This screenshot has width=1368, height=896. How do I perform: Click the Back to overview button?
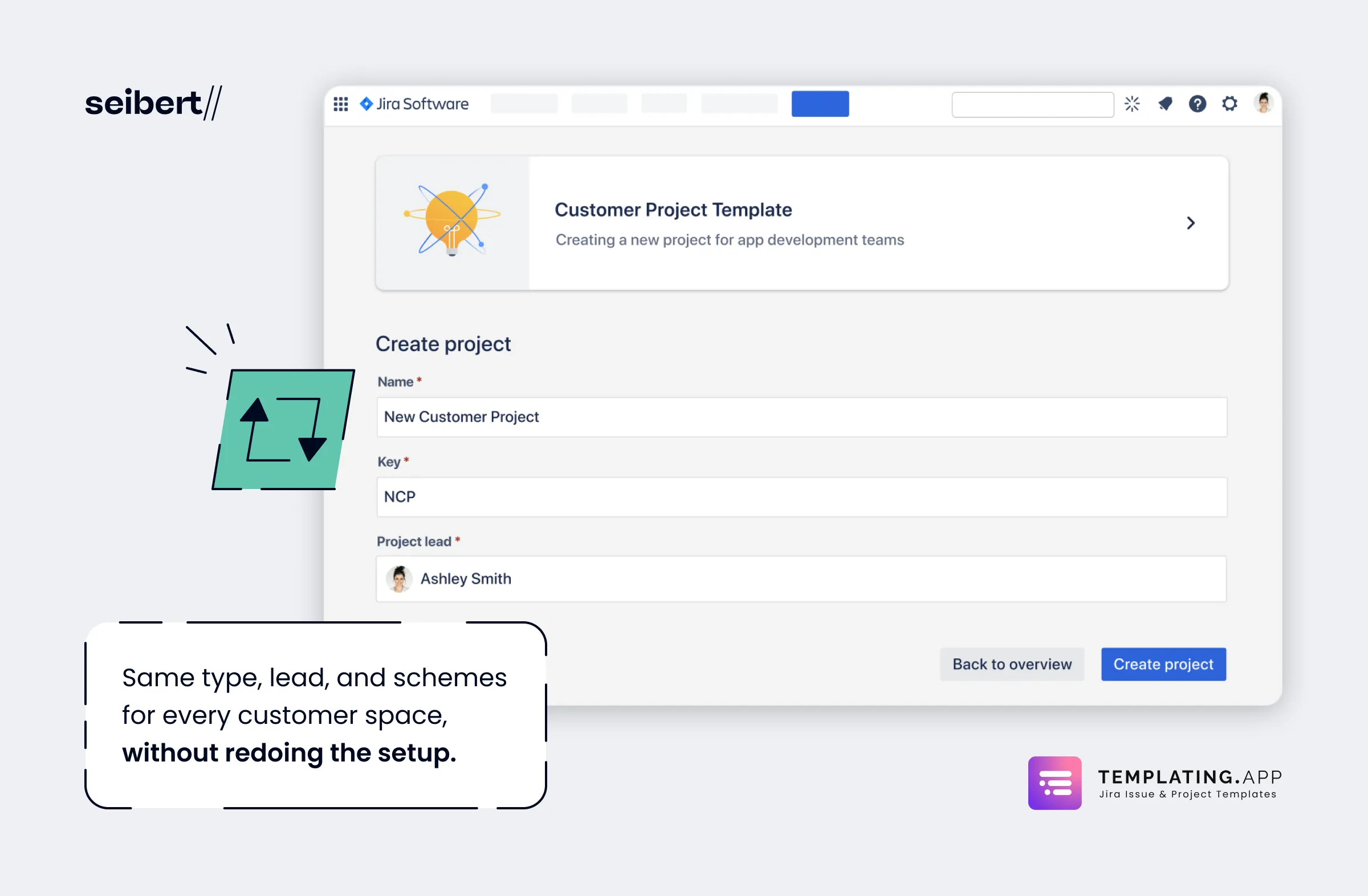[1012, 665]
